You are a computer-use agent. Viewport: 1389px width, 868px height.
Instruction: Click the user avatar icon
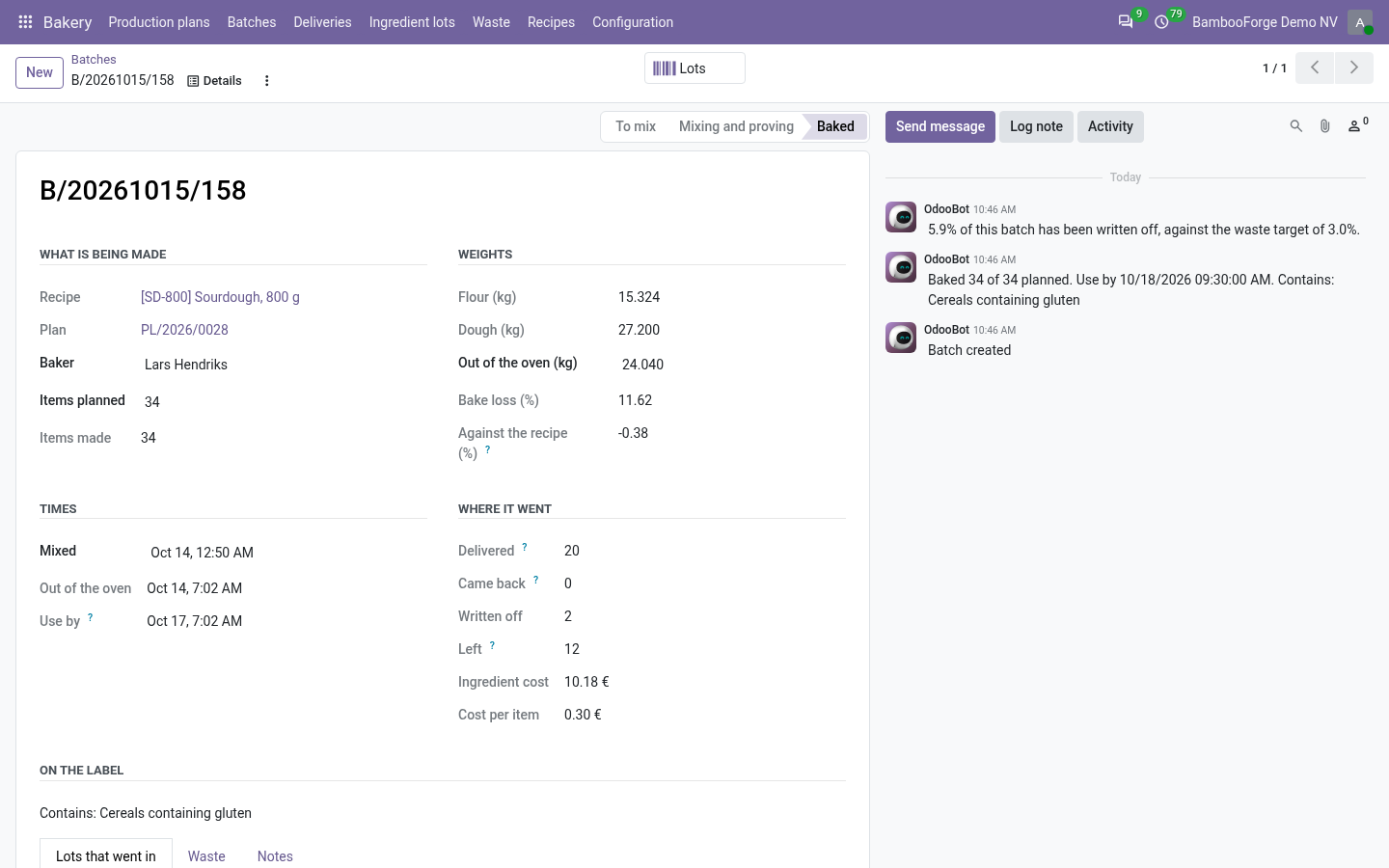(x=1360, y=22)
